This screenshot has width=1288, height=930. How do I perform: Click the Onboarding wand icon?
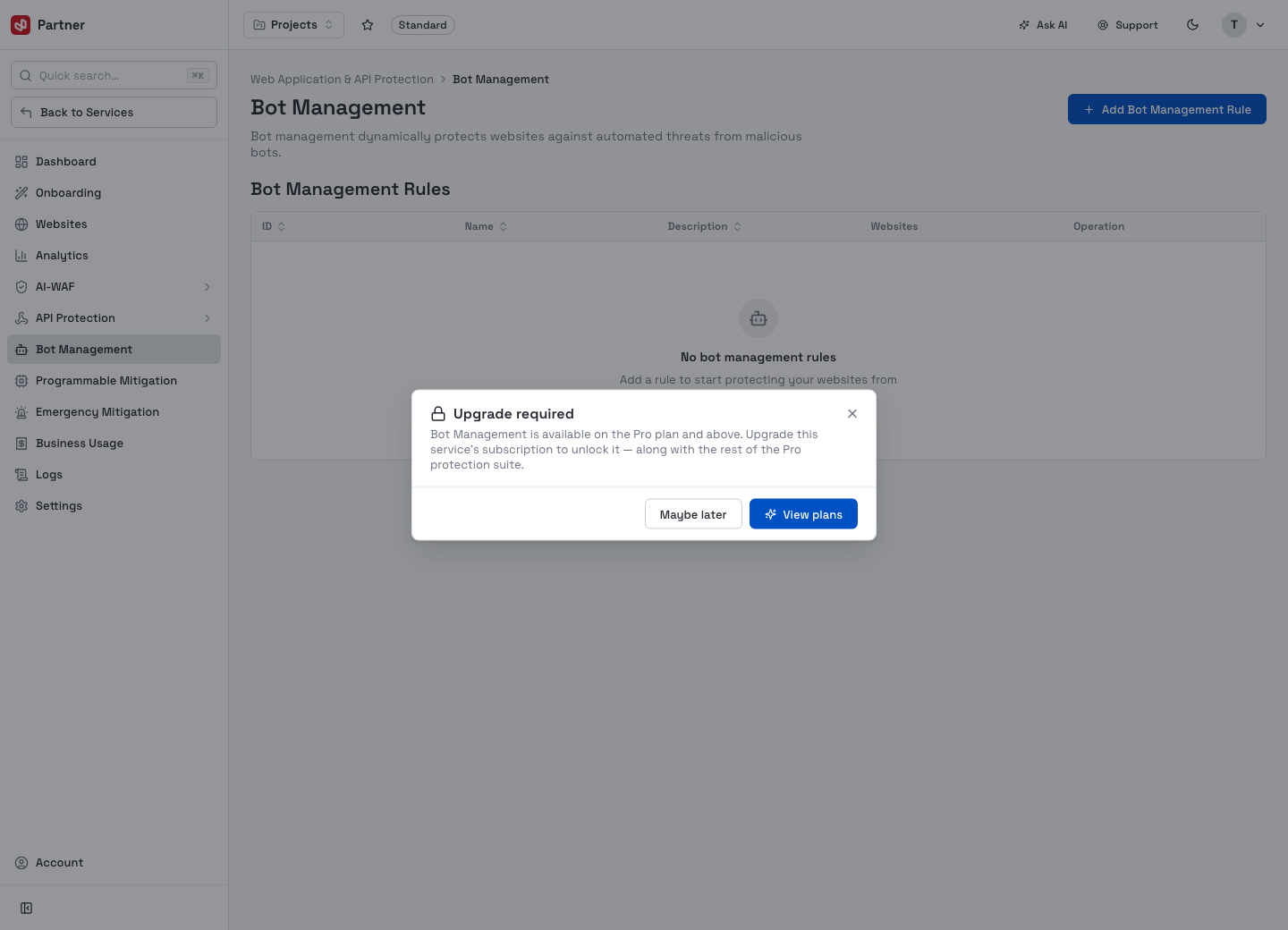point(21,193)
